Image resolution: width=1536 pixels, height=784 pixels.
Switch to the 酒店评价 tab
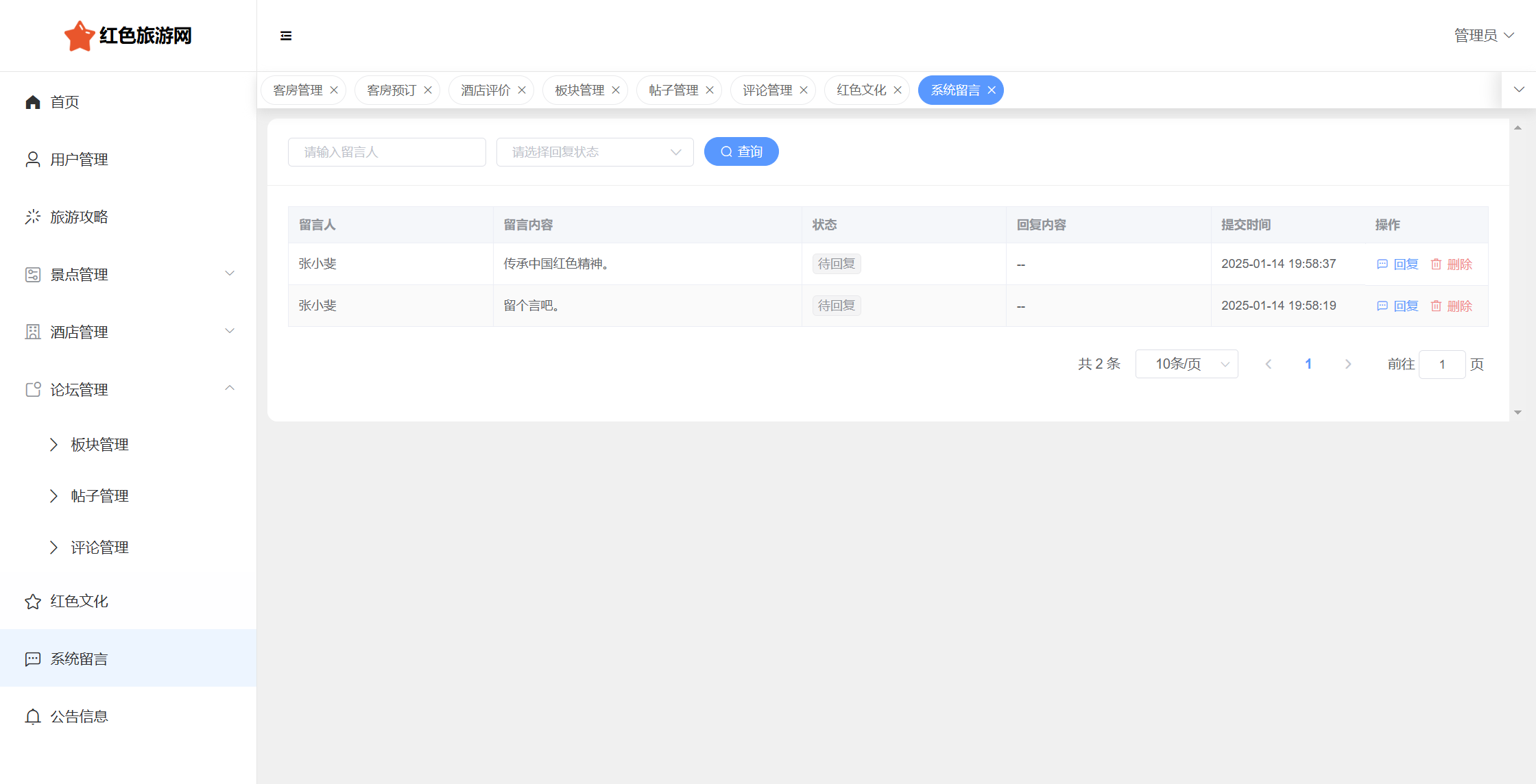485,90
